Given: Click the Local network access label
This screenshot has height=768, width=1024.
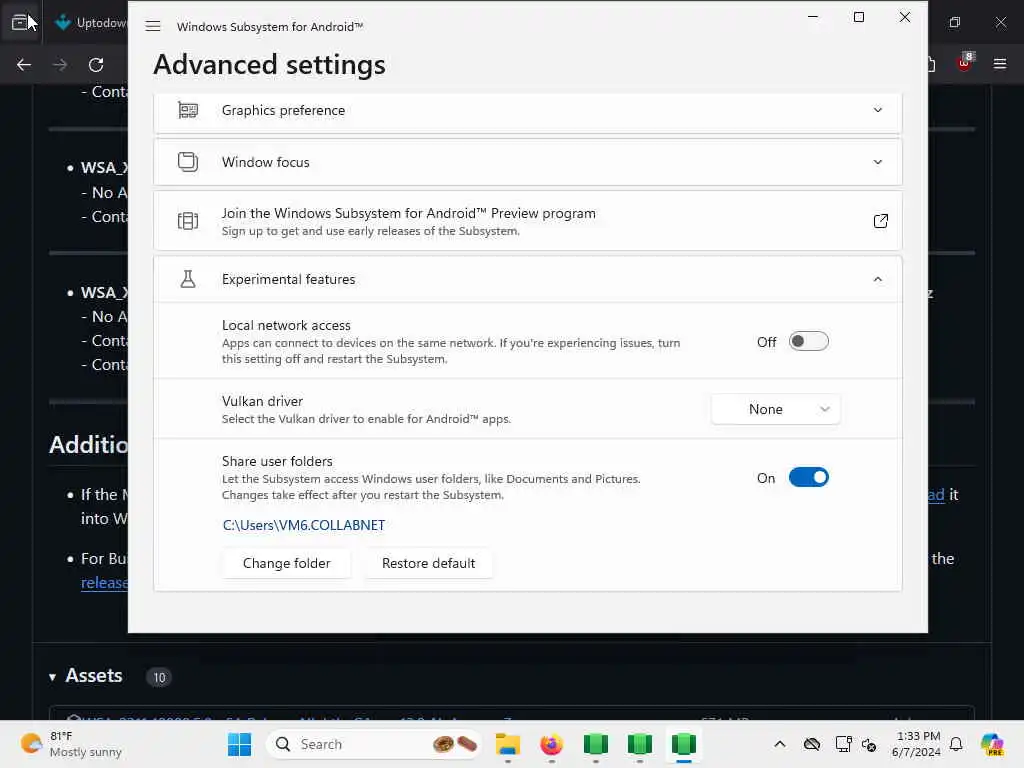Looking at the screenshot, I should pos(286,325).
